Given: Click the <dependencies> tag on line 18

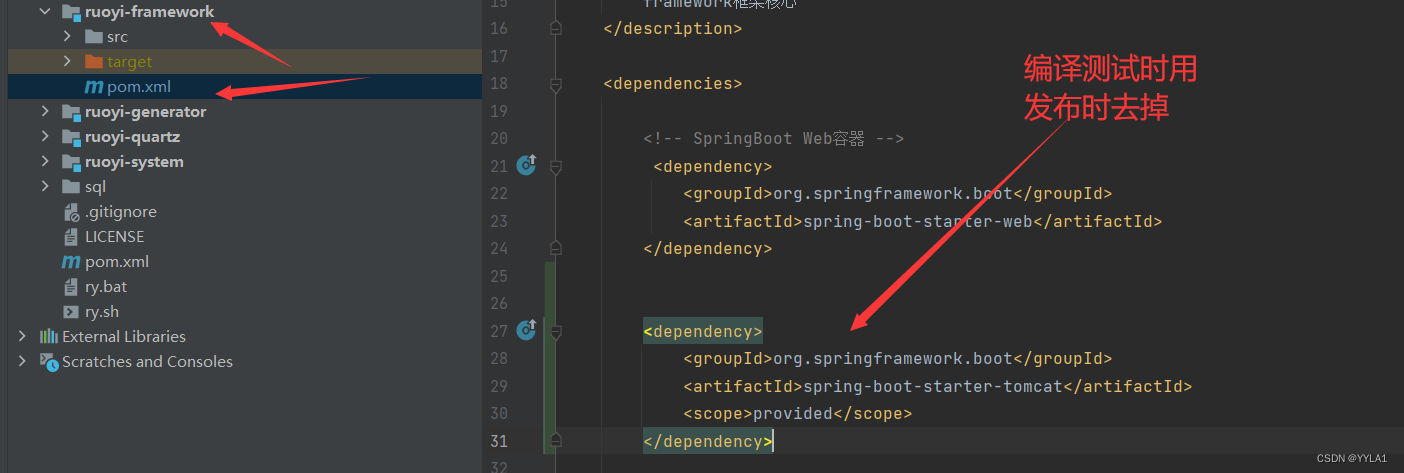Looking at the screenshot, I should [x=673, y=84].
